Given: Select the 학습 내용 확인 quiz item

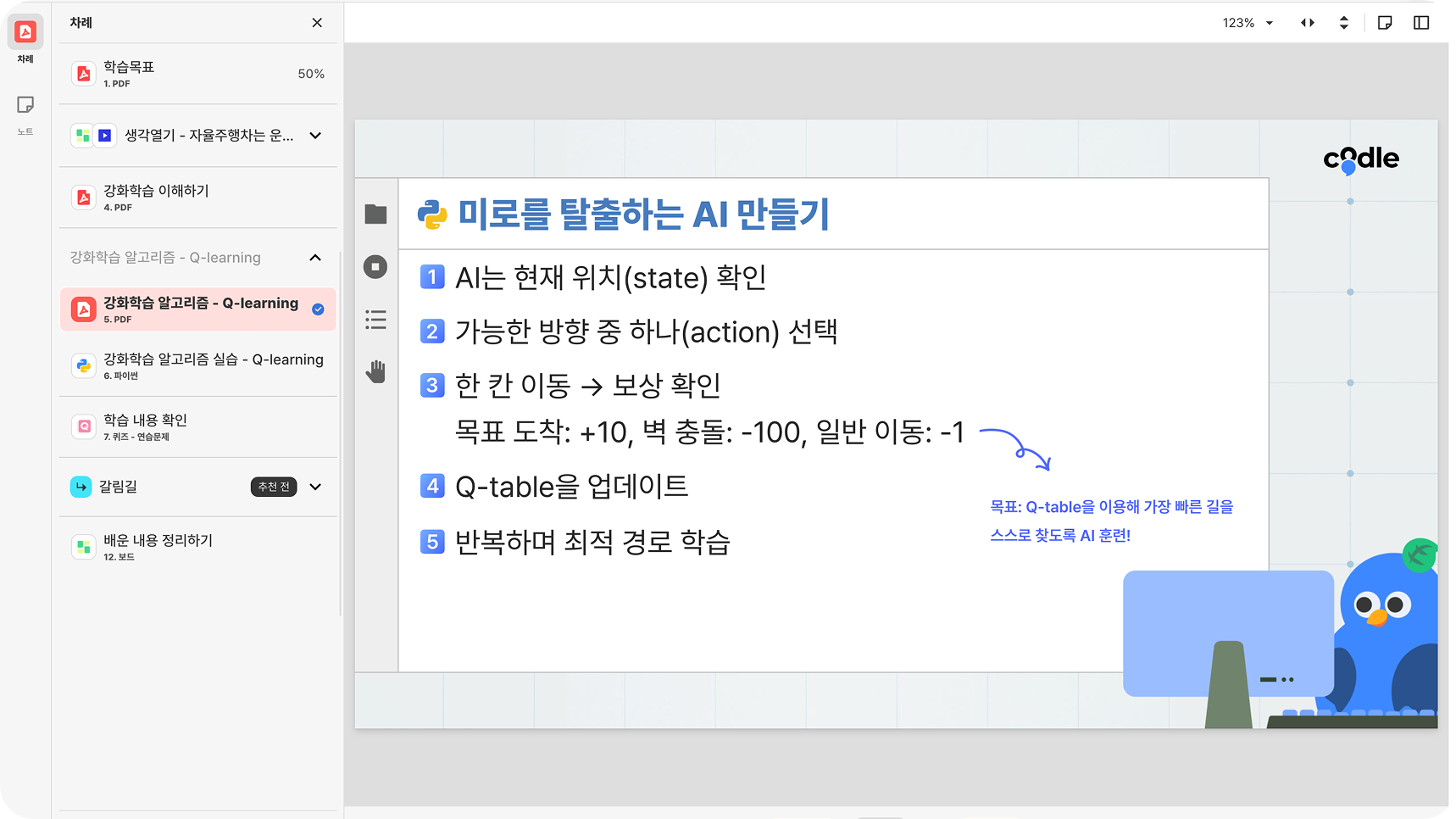Looking at the screenshot, I should [x=197, y=426].
